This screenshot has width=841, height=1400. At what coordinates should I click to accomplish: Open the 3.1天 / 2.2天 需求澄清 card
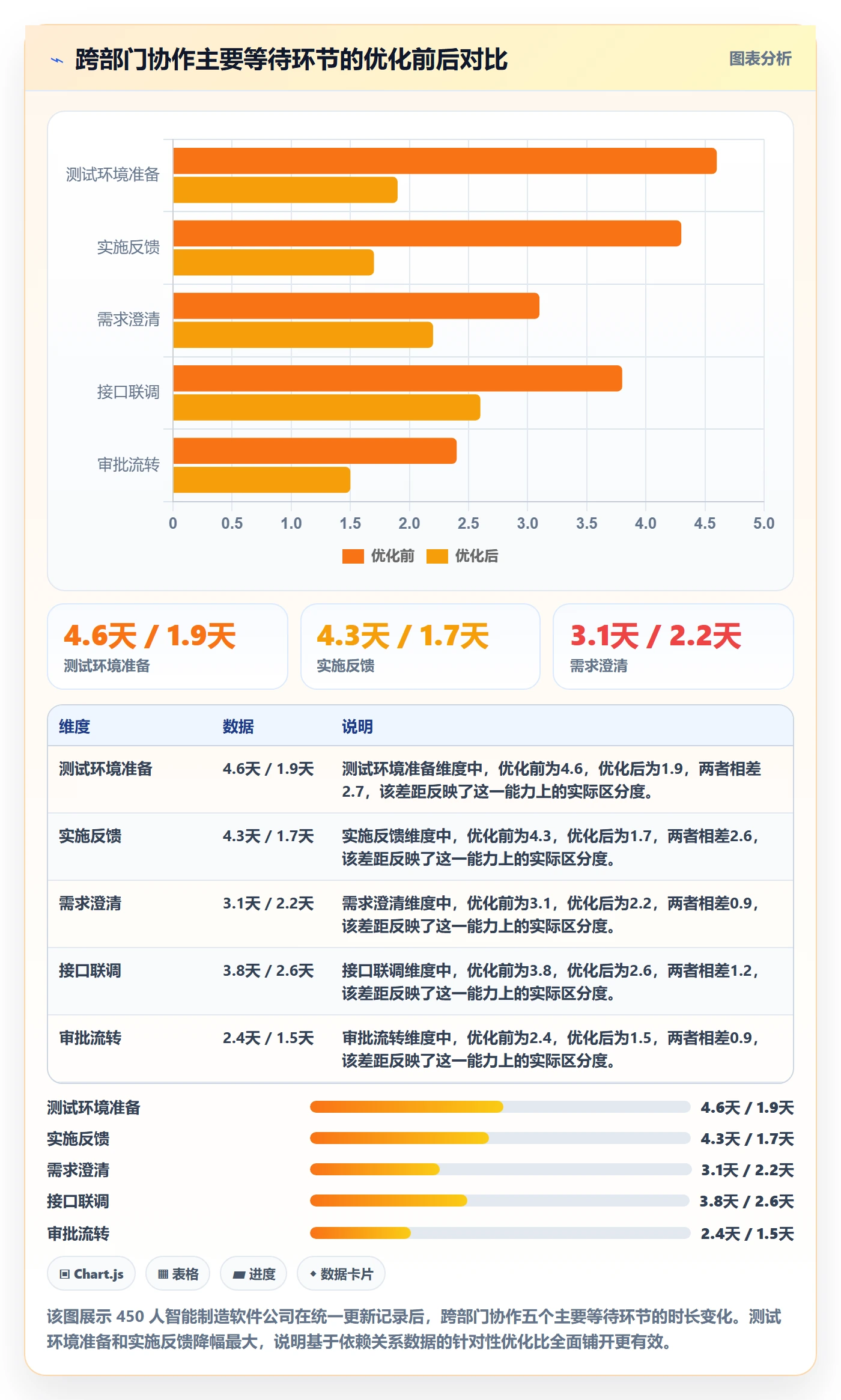(673, 647)
